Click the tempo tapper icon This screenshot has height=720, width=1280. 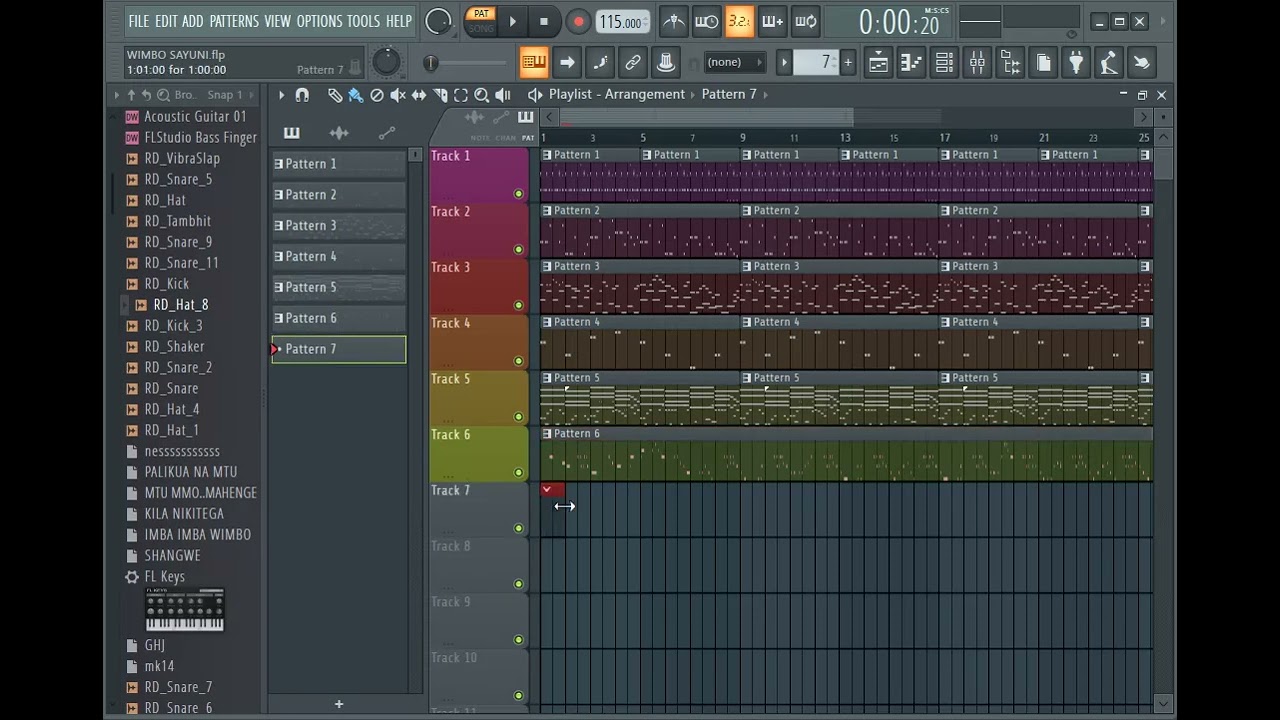pyautogui.click(x=1108, y=63)
